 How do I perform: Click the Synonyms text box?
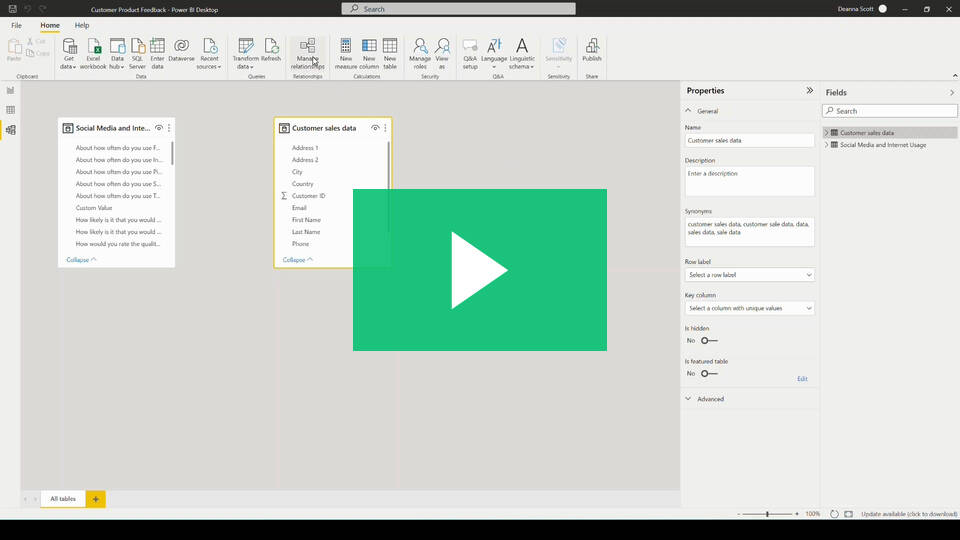(x=749, y=232)
